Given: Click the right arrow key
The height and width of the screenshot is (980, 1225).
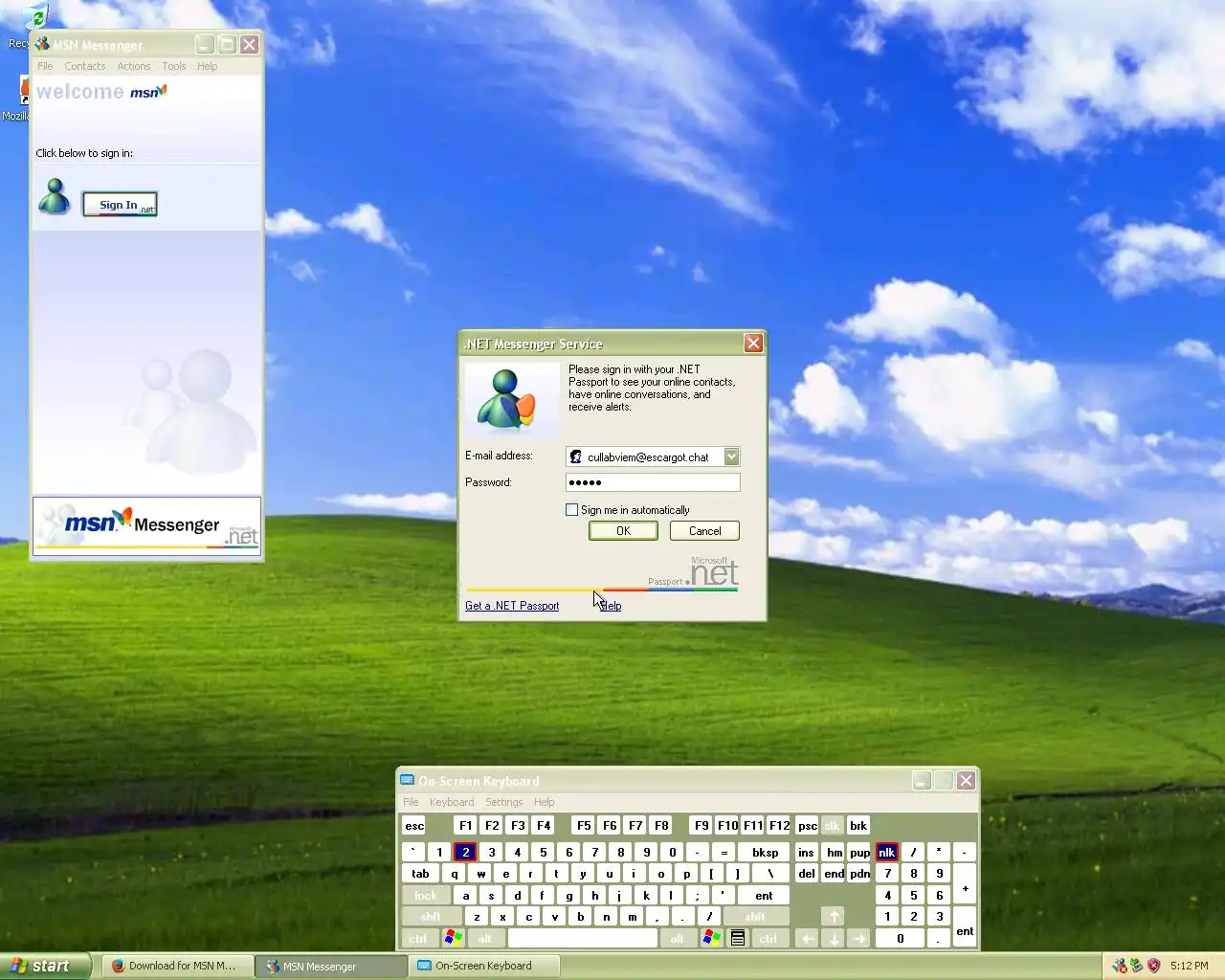Looking at the screenshot, I should tap(859, 939).
